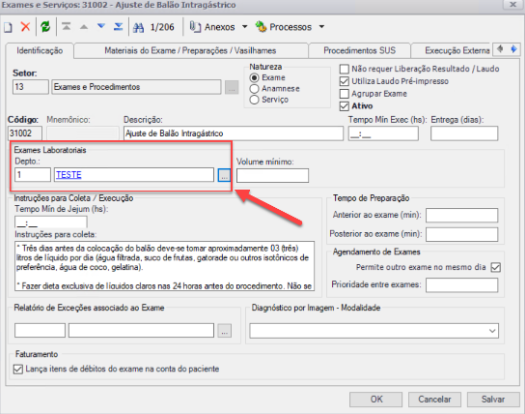Click the Volume mínimo field
Viewport: 525px width, 414px height.
pyautogui.click(x=273, y=176)
